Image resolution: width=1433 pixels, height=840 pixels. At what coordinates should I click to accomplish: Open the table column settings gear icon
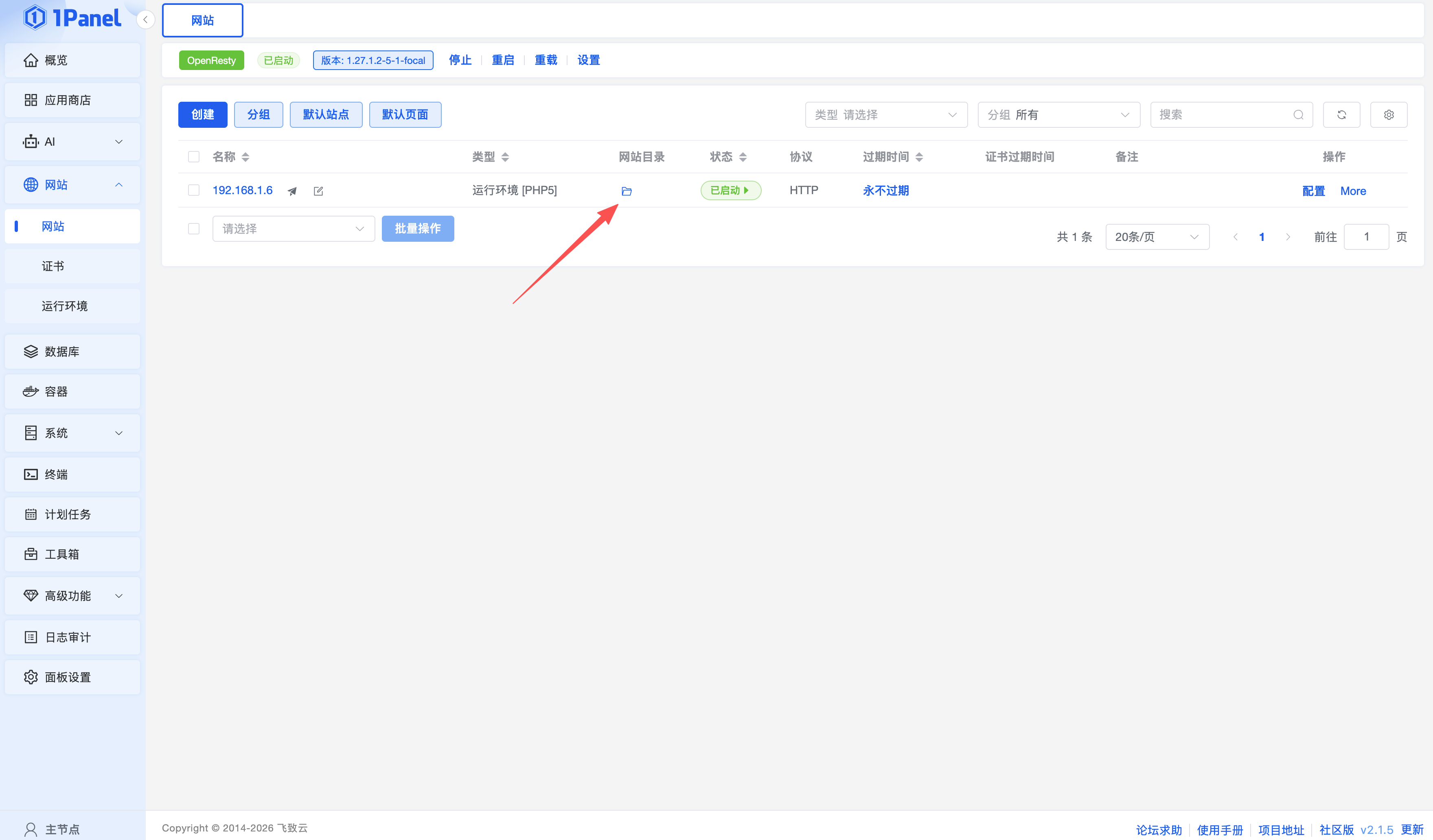1388,115
